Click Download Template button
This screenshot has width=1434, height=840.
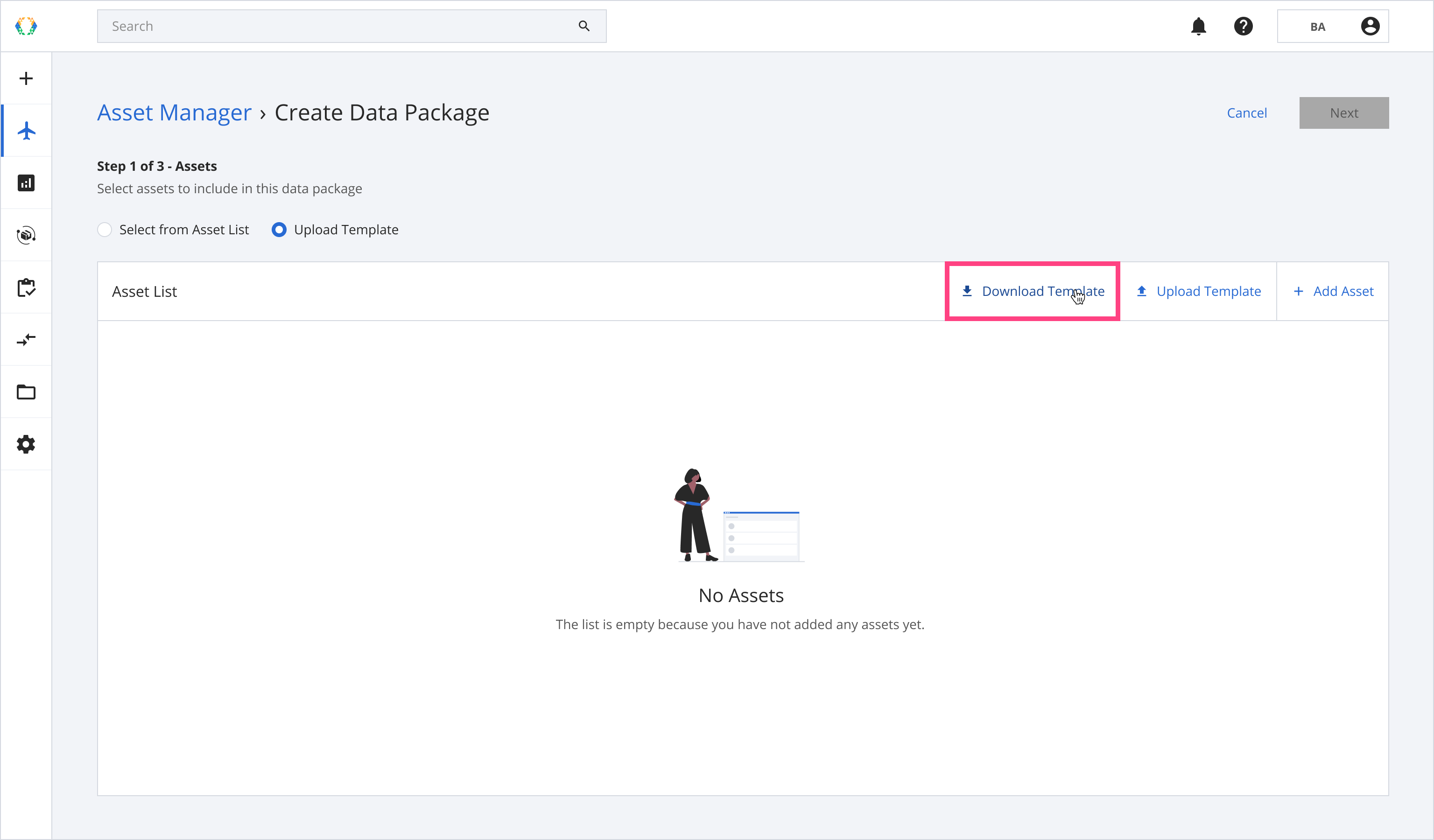coord(1032,292)
